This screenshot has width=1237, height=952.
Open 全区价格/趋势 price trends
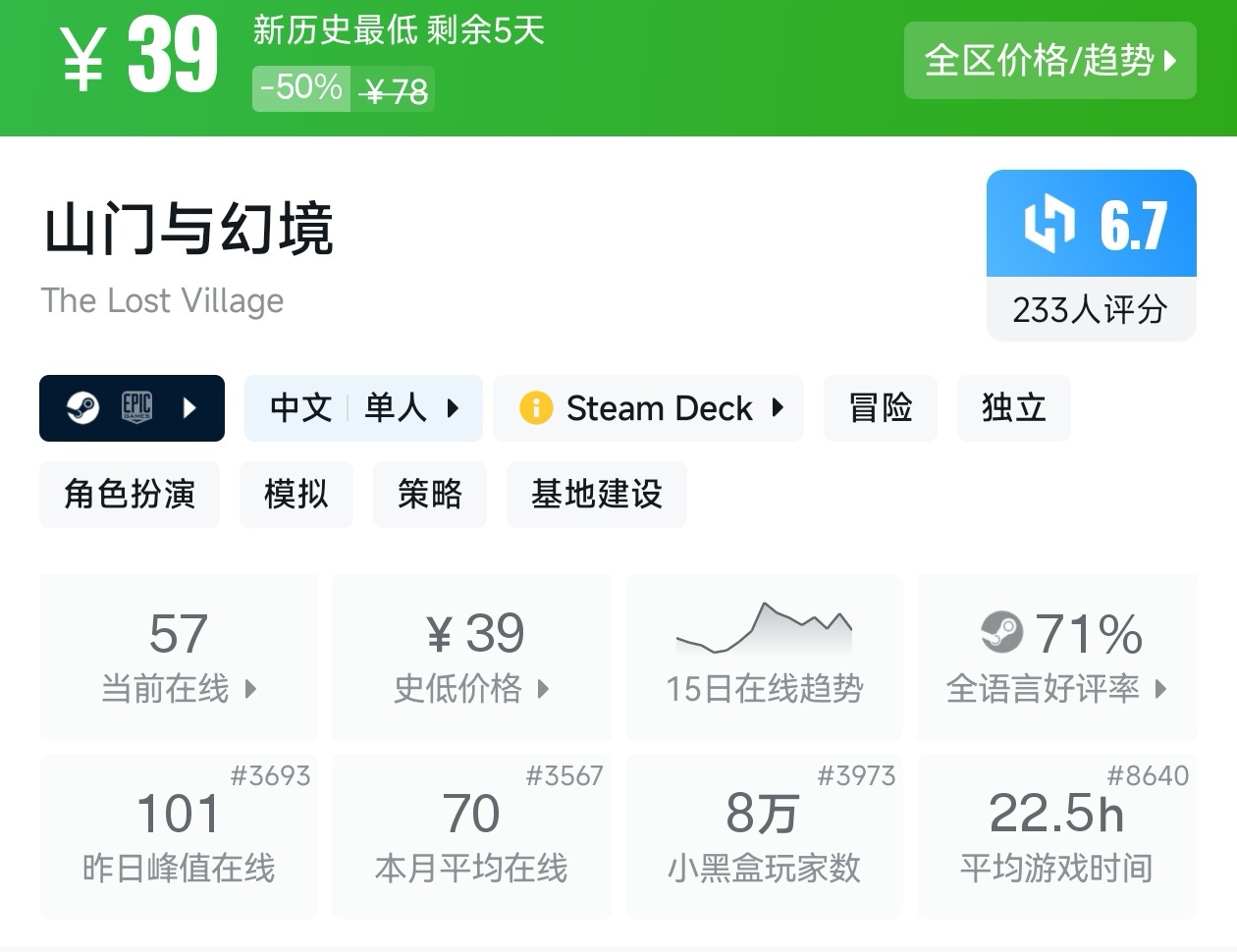point(1049,61)
